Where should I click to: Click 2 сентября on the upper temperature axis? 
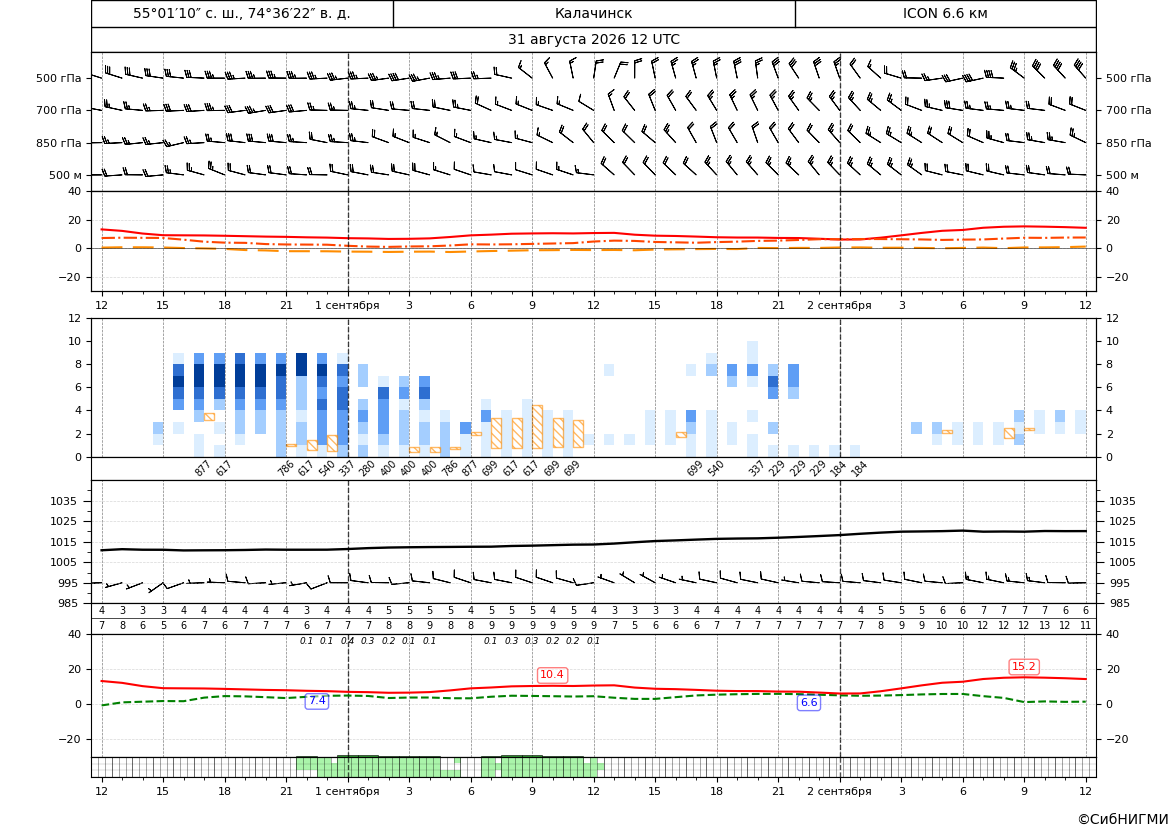(x=839, y=305)
